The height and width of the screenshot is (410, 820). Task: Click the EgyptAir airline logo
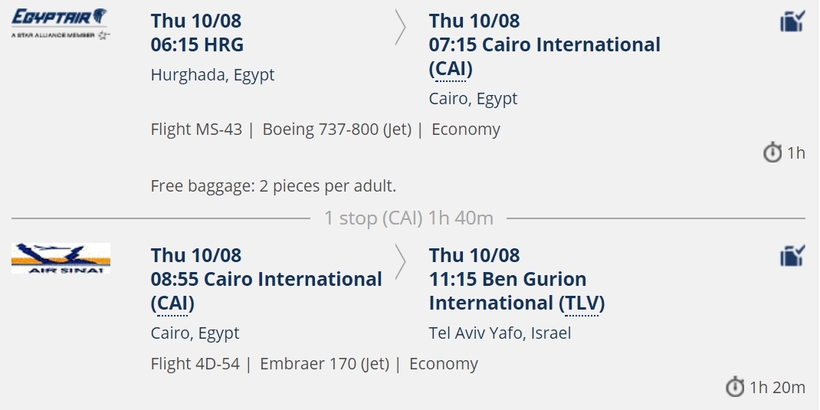[x=61, y=24]
